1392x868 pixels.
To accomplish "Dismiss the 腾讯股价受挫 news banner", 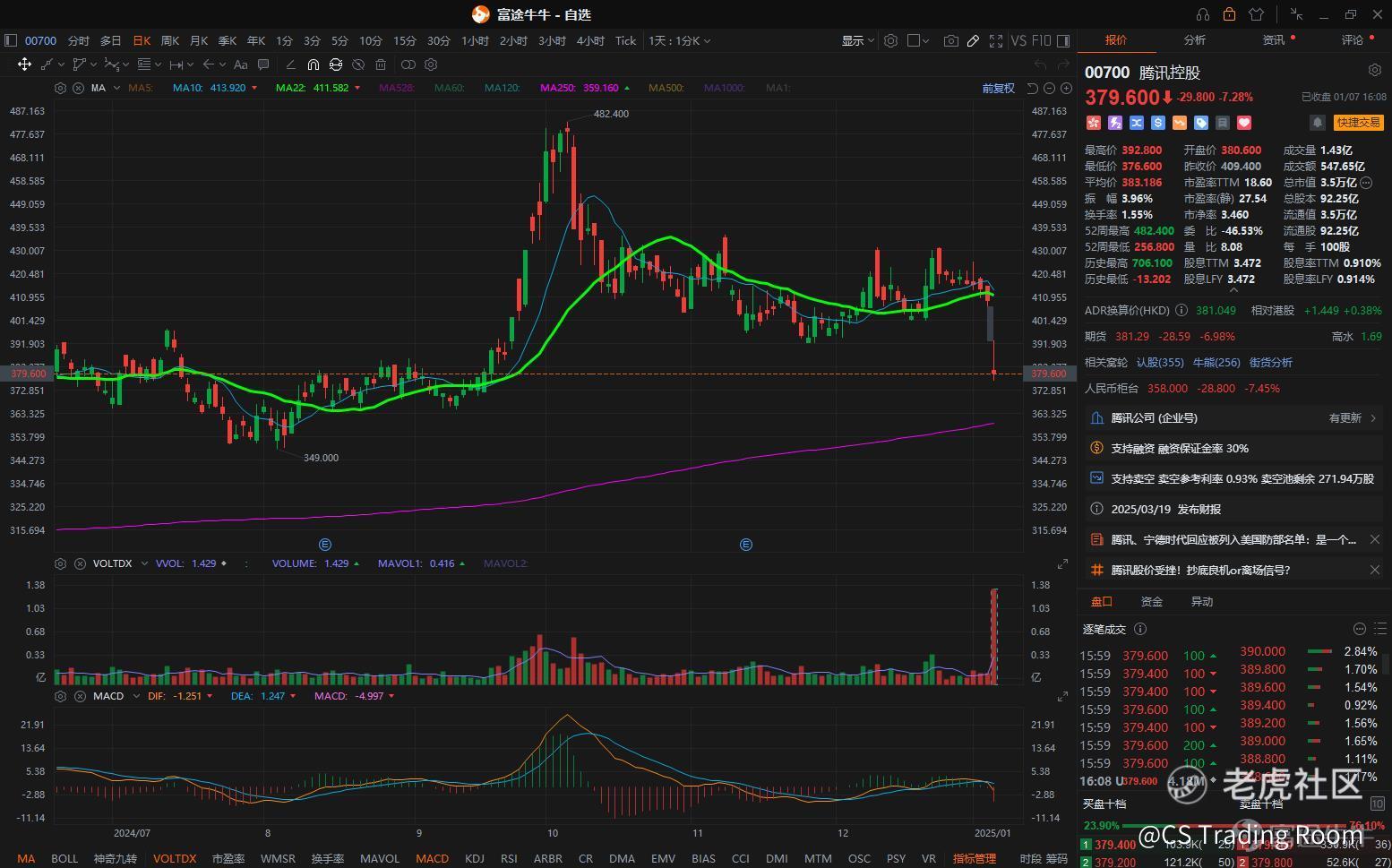I will [1375, 570].
